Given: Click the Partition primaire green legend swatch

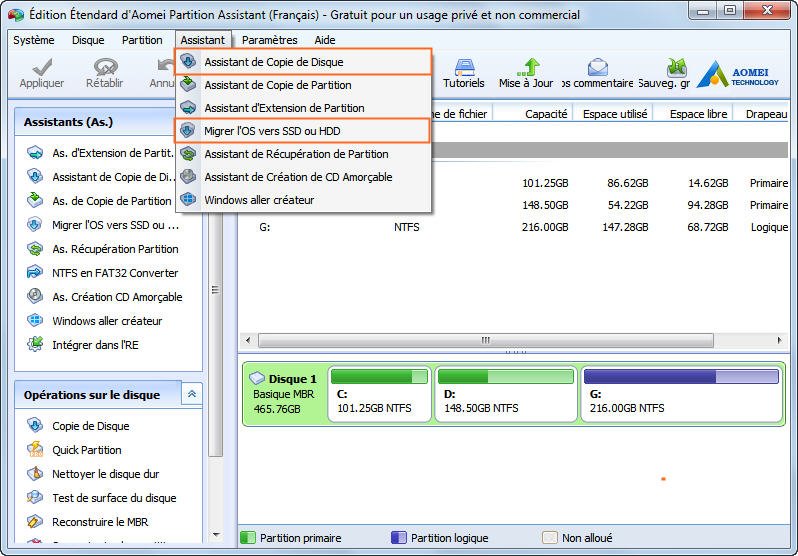Looking at the screenshot, I should point(247,538).
